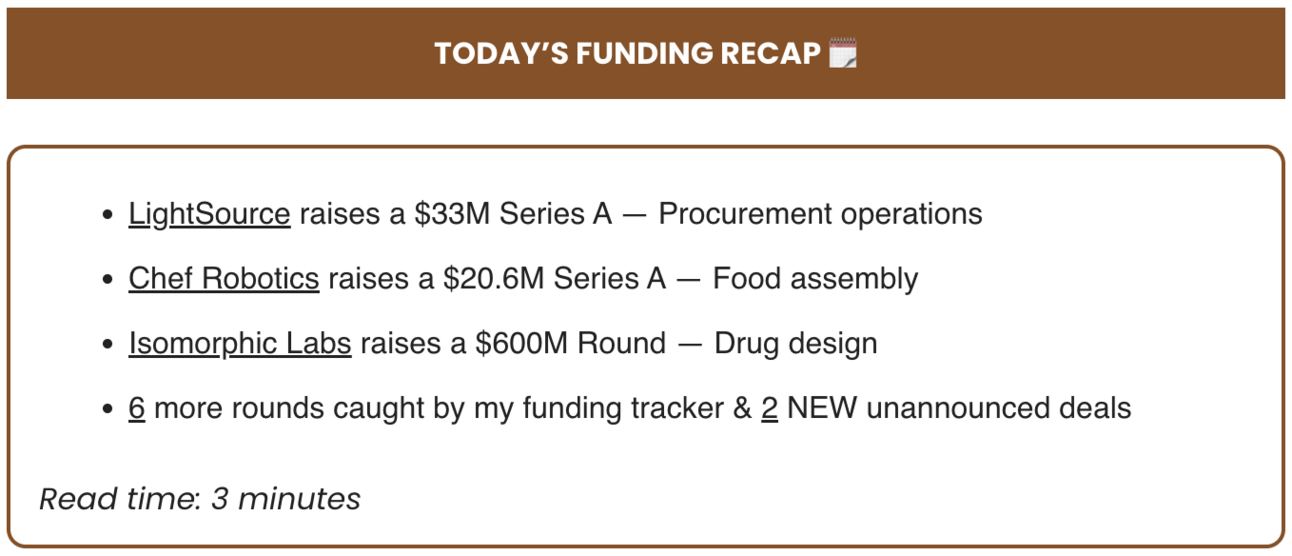The image size is (1292, 556).
Task: Open the LightSource company link
Action: [209, 214]
